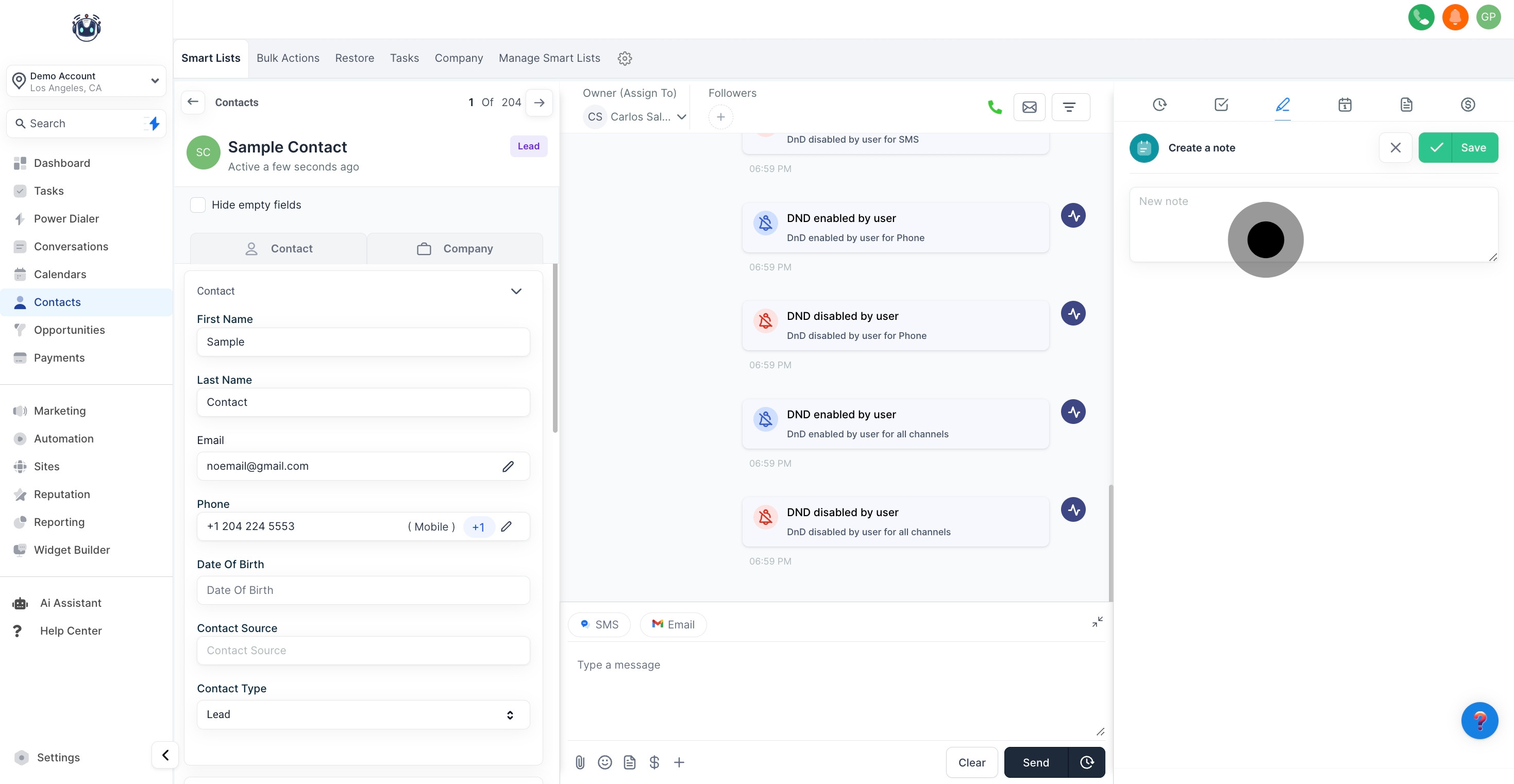The image size is (1514, 784).
Task: Switch to the Bulk Actions tab
Action: pyautogui.click(x=288, y=58)
